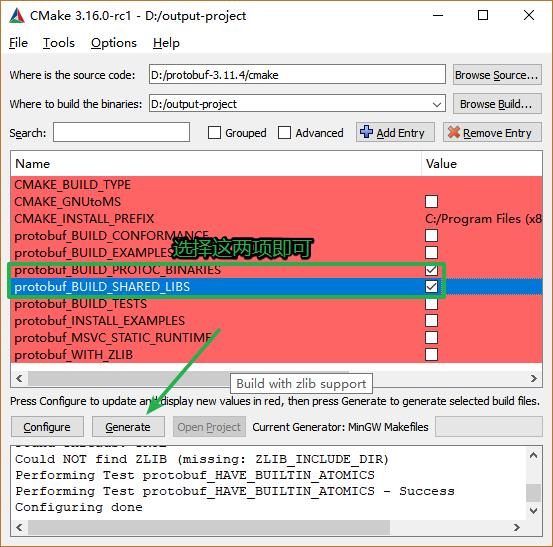Select protobuf_BUILD_TESTS entry
This screenshot has width=553, height=547.
[x=80, y=304]
